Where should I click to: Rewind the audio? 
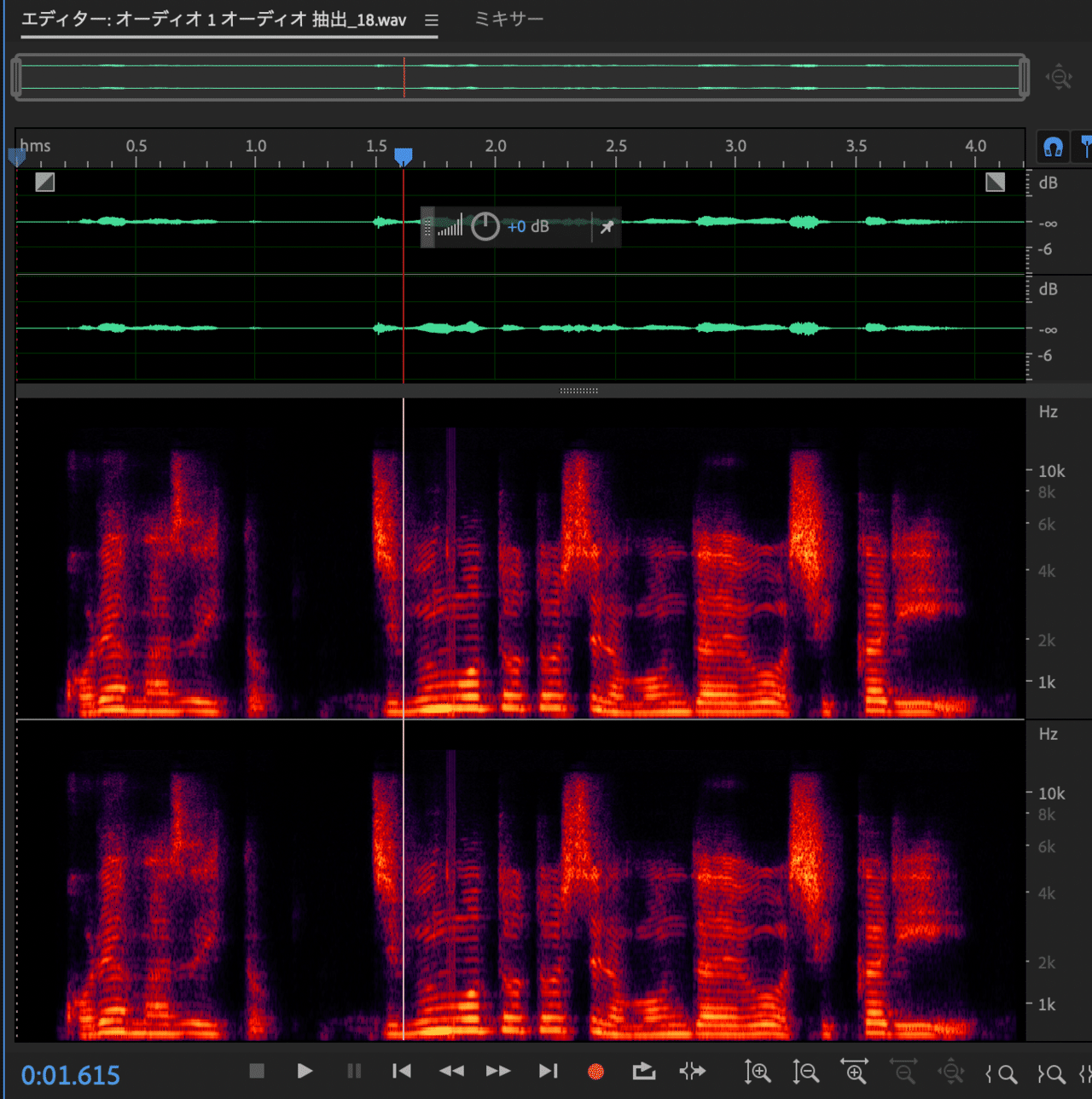click(x=451, y=1071)
